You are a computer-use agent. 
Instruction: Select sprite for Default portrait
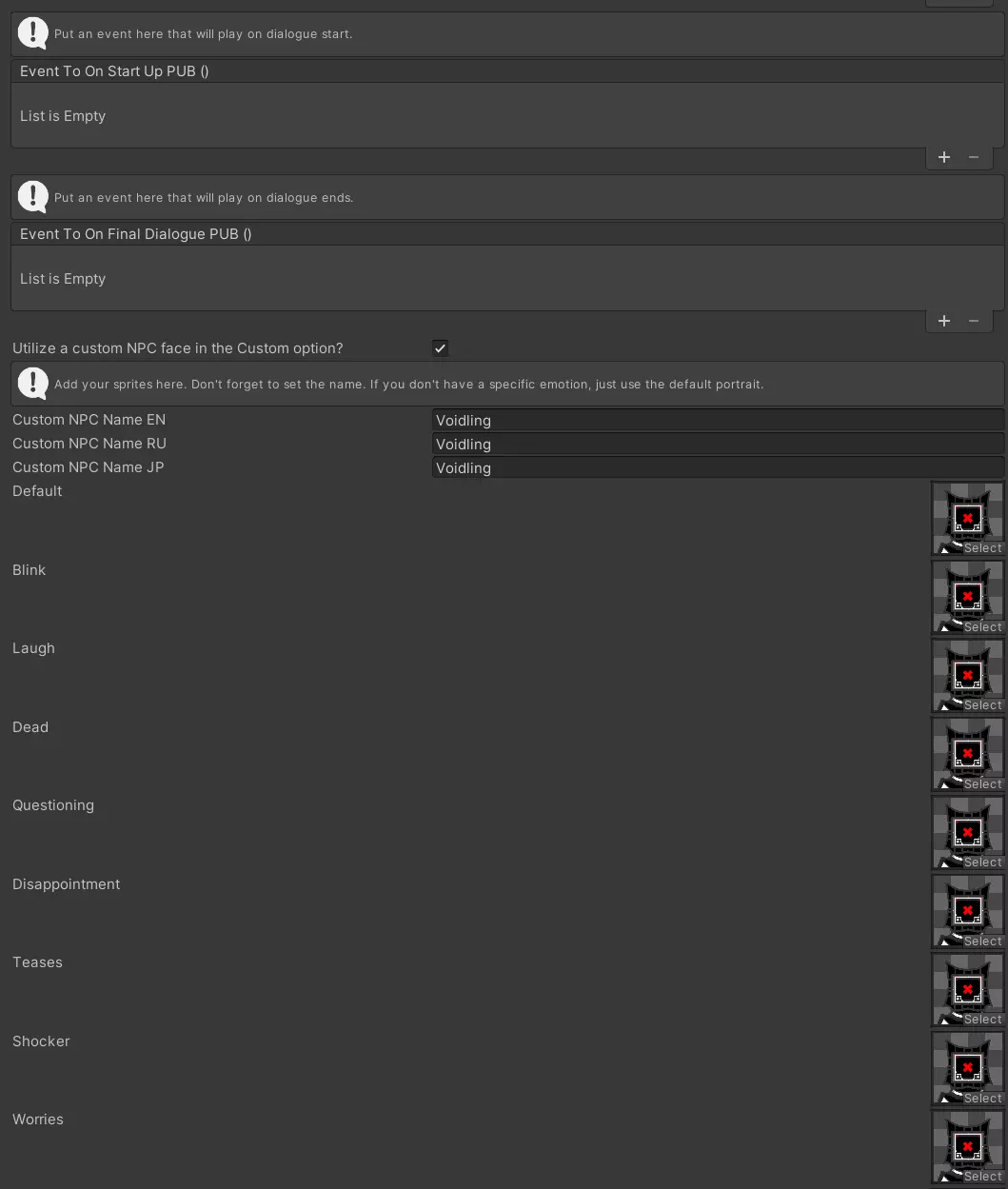[x=982, y=548]
